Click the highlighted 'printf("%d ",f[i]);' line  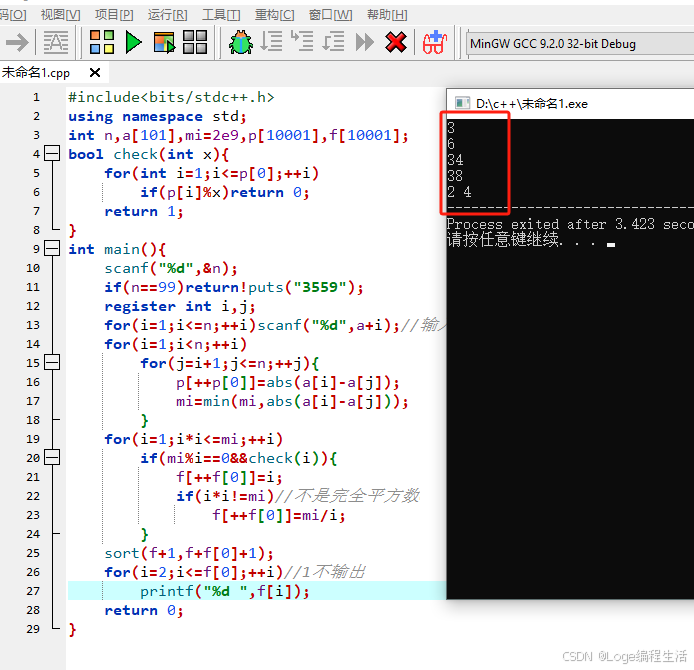(x=225, y=591)
